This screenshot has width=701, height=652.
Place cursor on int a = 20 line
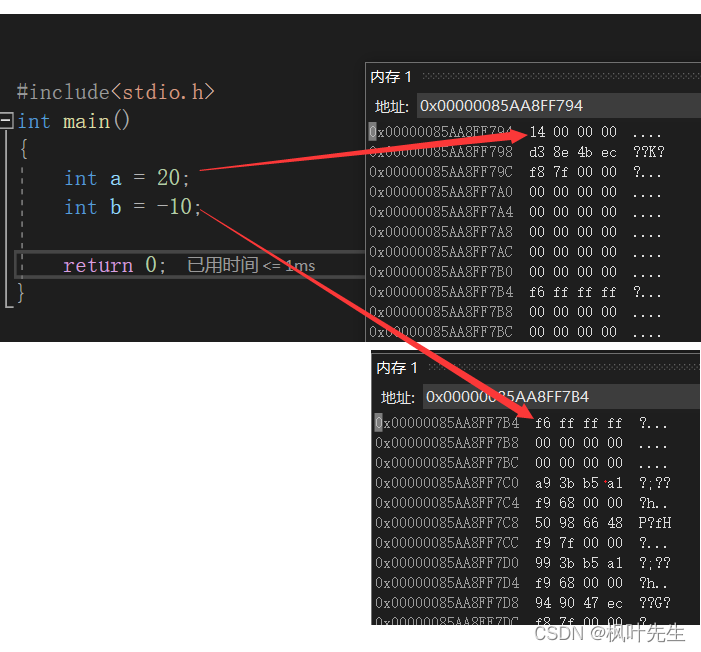[x=126, y=178]
